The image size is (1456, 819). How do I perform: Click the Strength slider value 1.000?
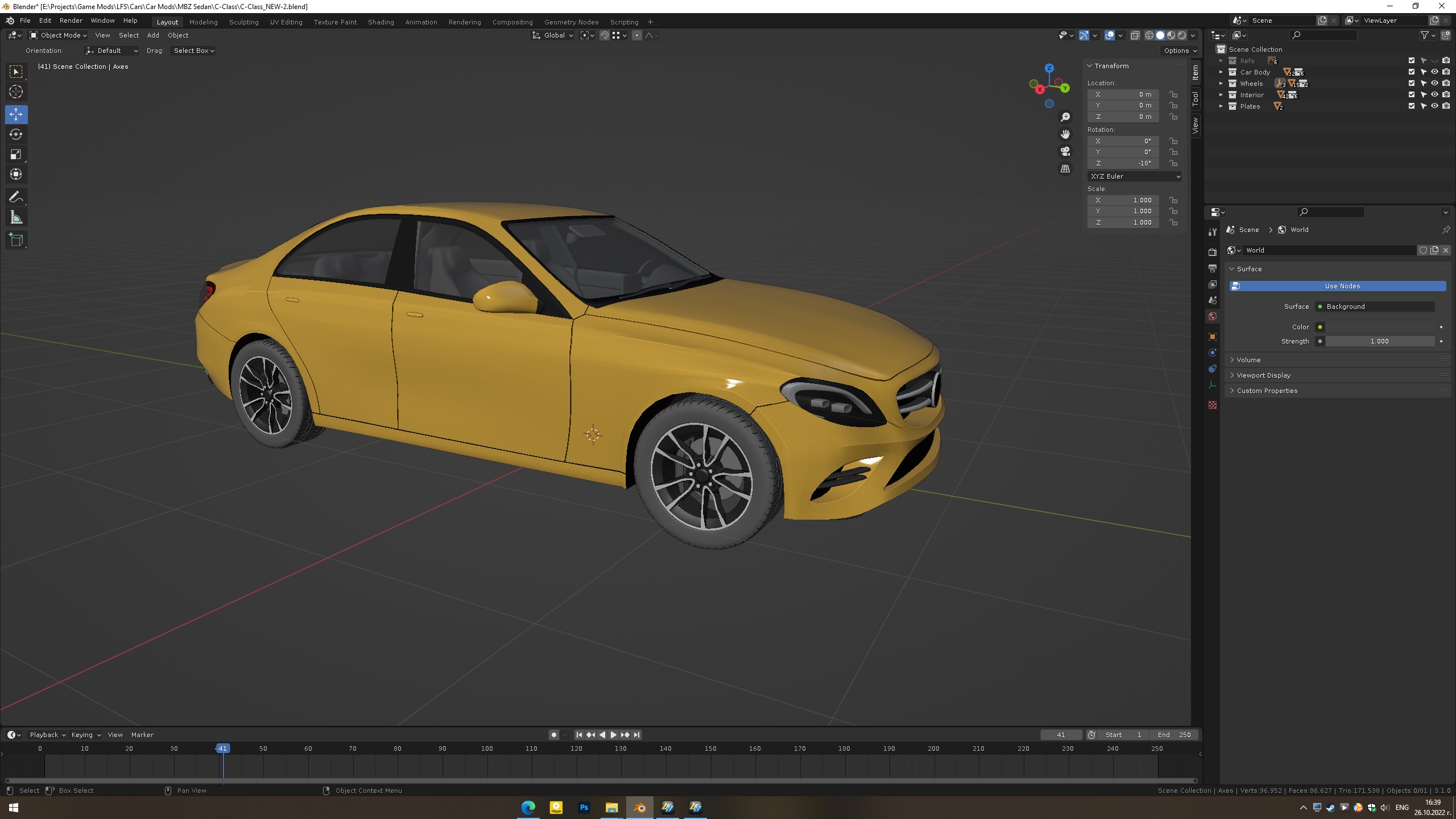[1379, 341]
